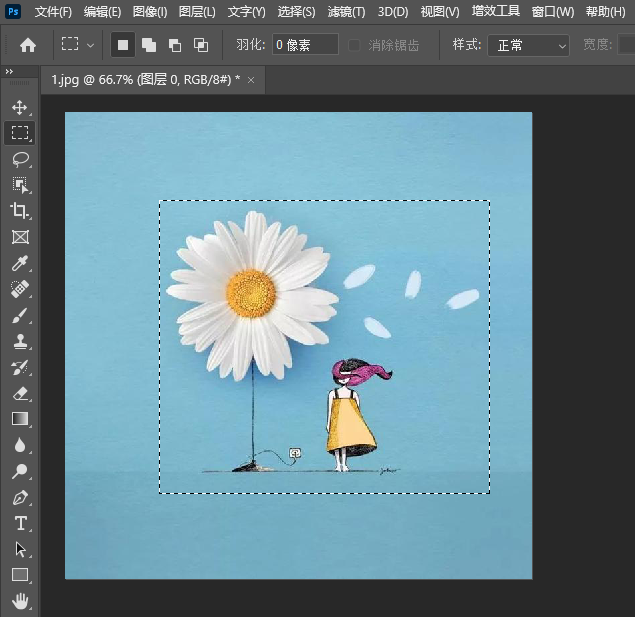Screen dimensions: 635x617
Task: Select the Crop tool
Action: [x=20, y=211]
